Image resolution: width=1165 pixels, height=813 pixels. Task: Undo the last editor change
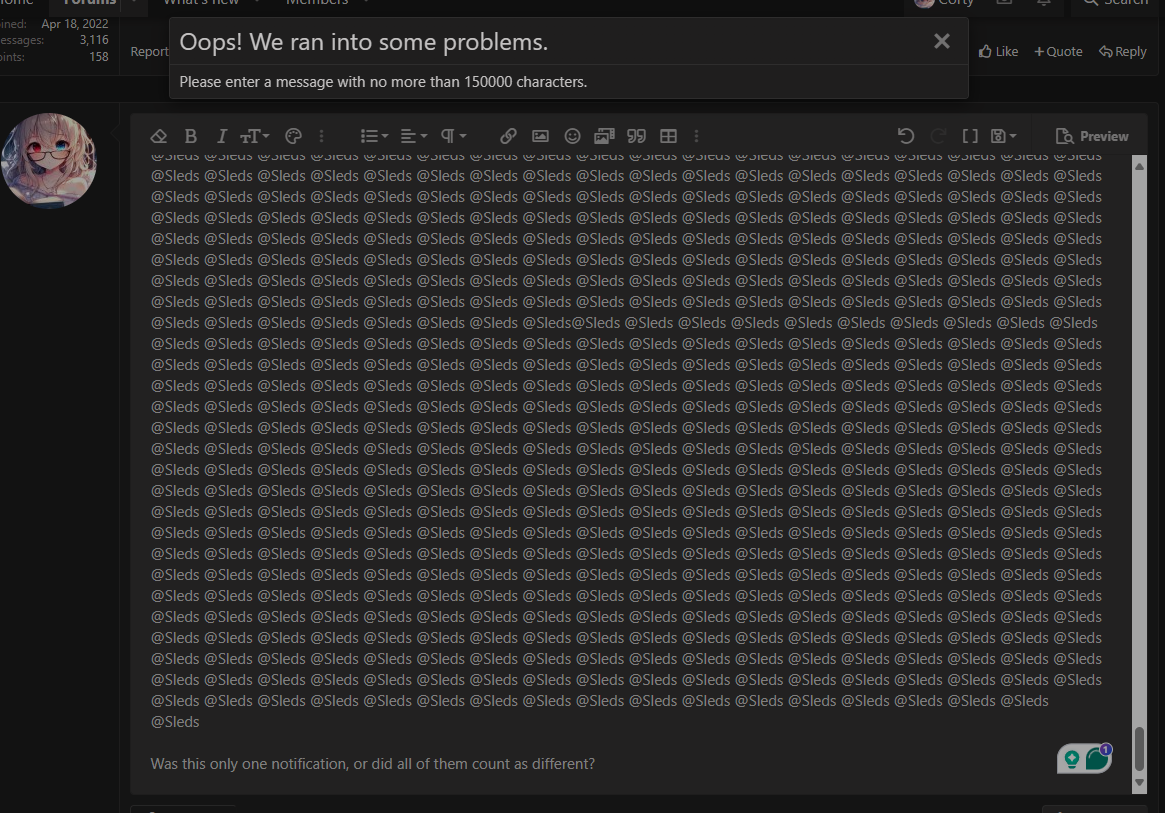[905, 135]
